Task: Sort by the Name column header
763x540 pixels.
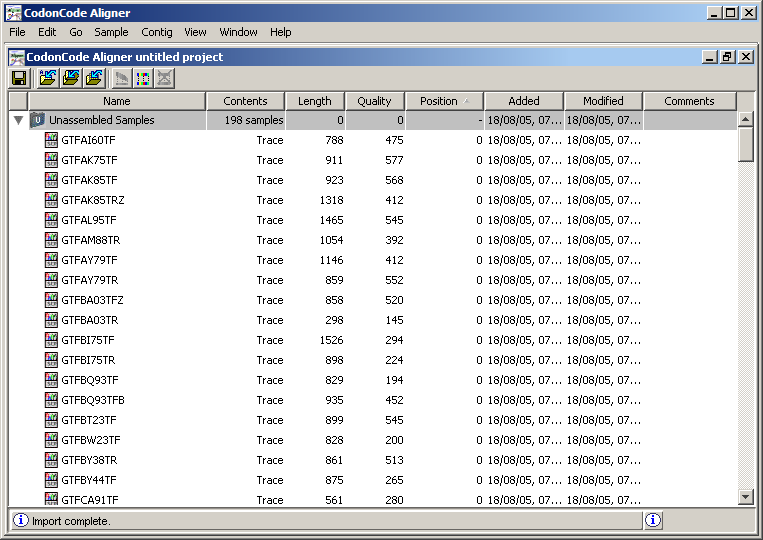Action: pyautogui.click(x=117, y=101)
